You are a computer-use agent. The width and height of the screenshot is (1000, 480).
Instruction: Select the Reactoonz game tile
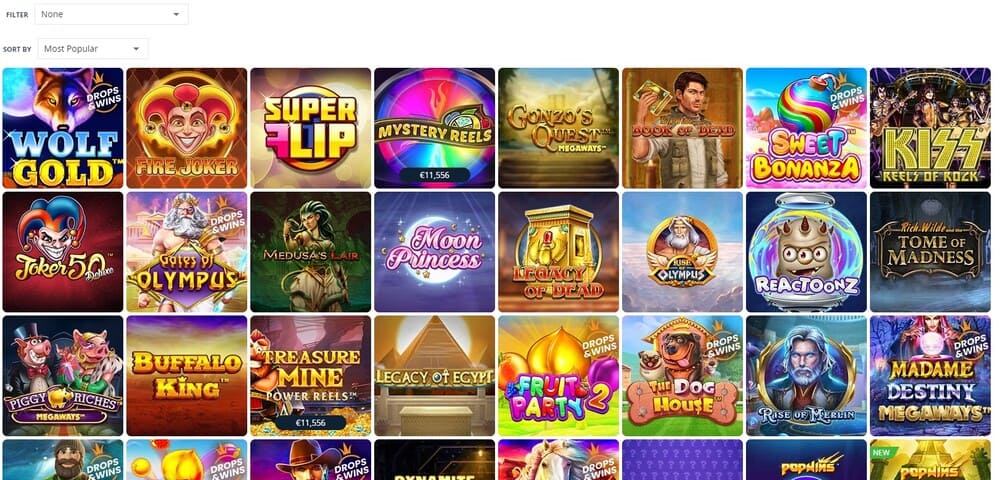point(806,252)
